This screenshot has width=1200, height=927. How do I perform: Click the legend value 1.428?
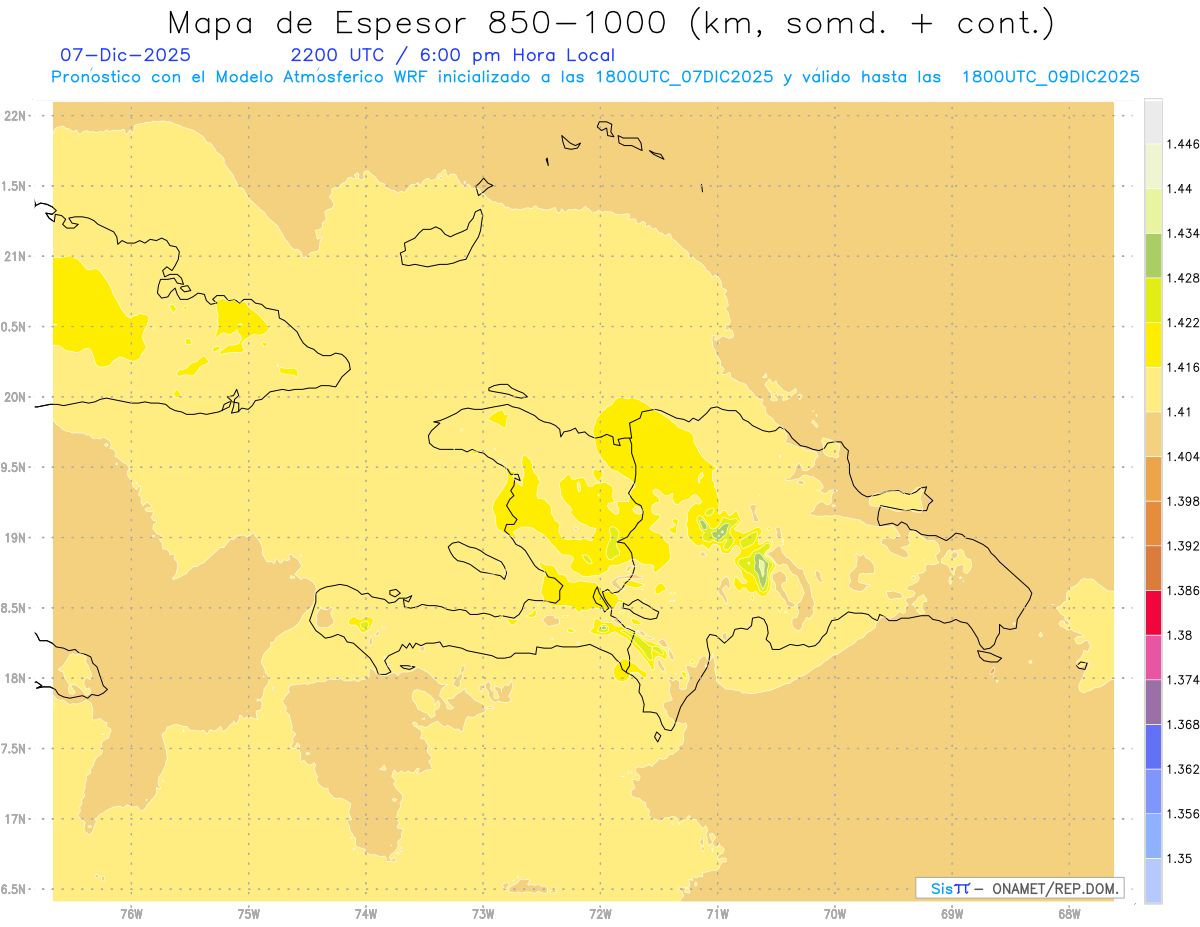pyautogui.click(x=1184, y=278)
